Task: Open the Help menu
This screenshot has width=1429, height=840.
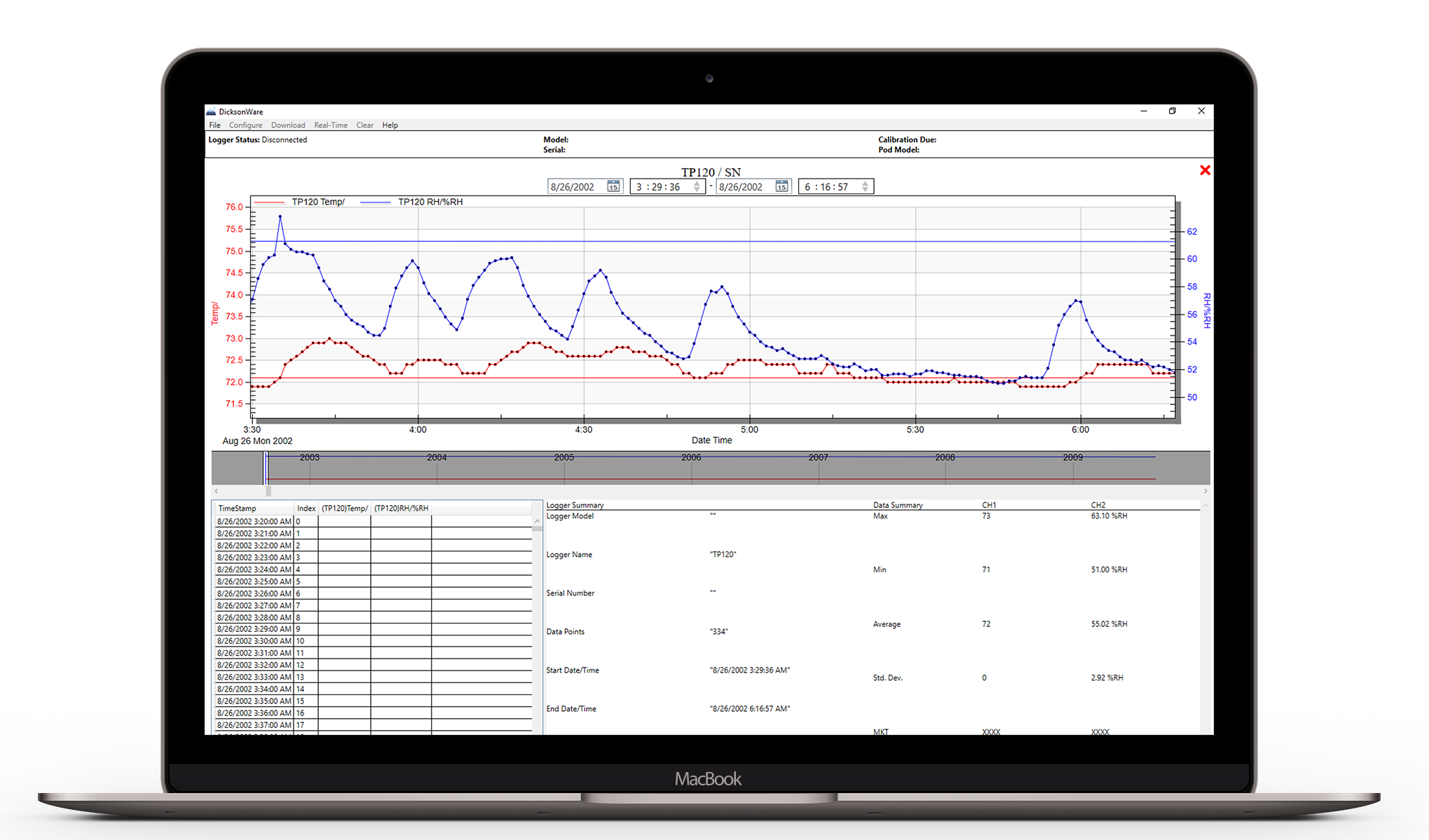Action: [x=390, y=125]
